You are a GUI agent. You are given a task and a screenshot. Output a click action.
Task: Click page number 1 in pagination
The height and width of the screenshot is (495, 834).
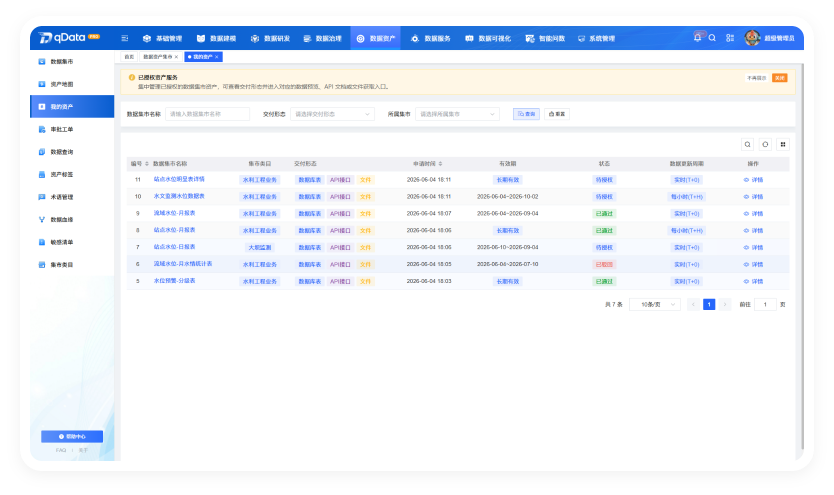[709, 305]
